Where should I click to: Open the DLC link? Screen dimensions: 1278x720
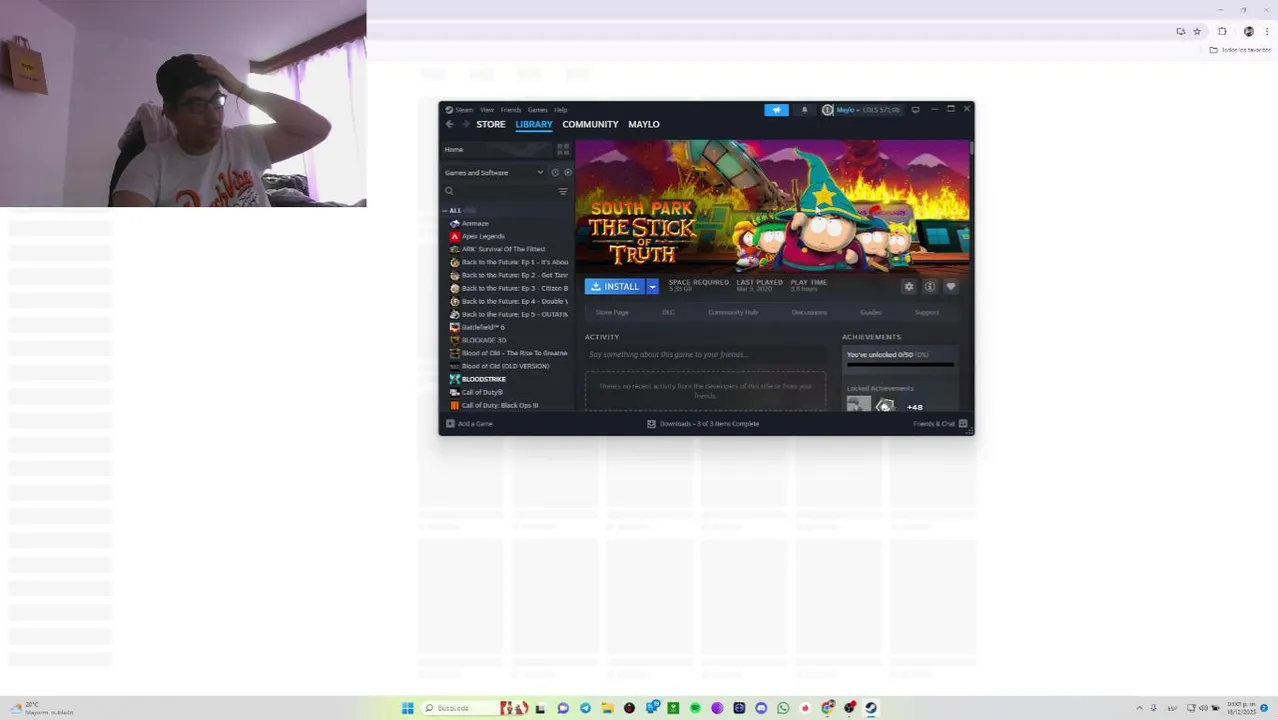(668, 312)
